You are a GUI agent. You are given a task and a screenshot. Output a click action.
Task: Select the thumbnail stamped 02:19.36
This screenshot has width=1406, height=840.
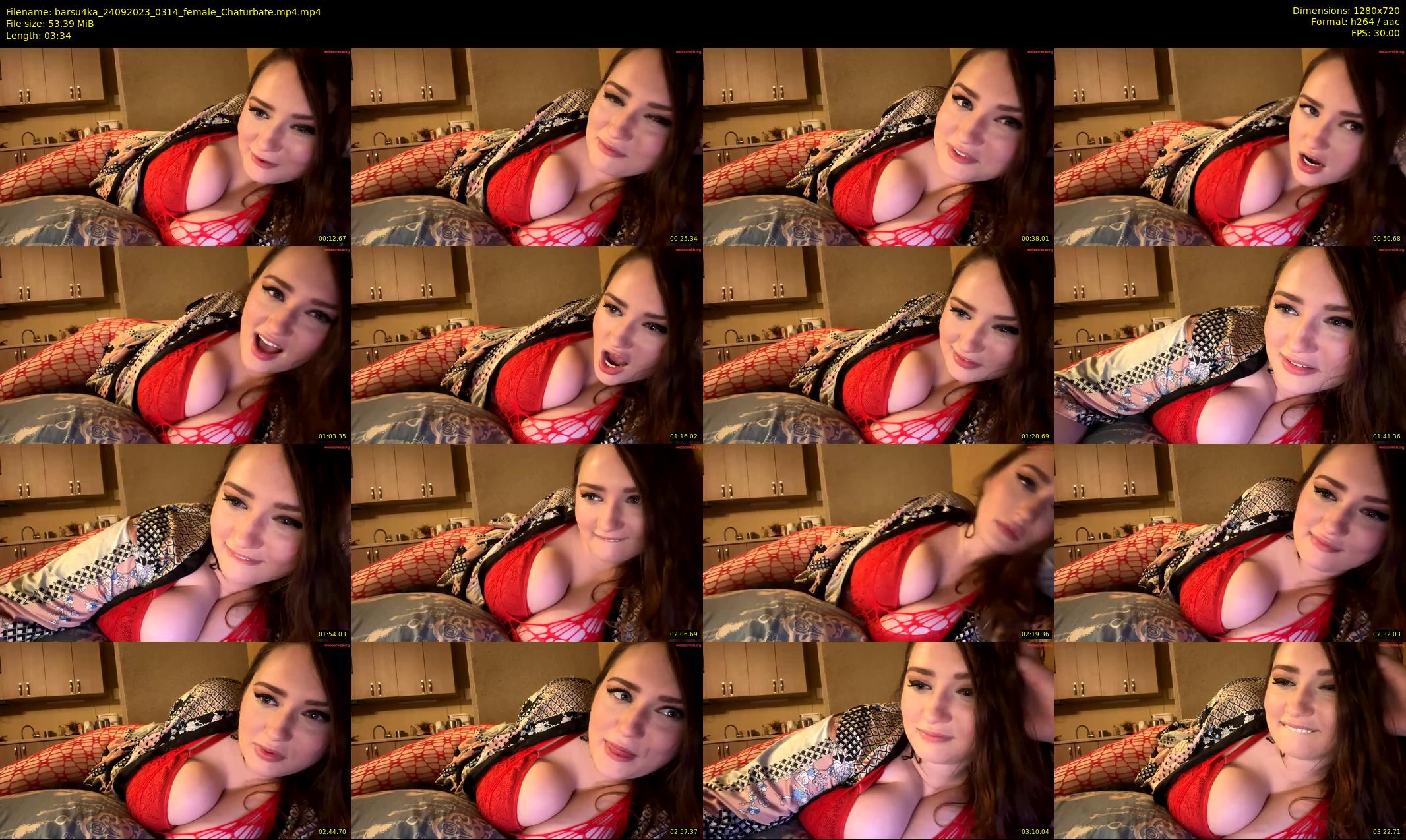(x=878, y=542)
